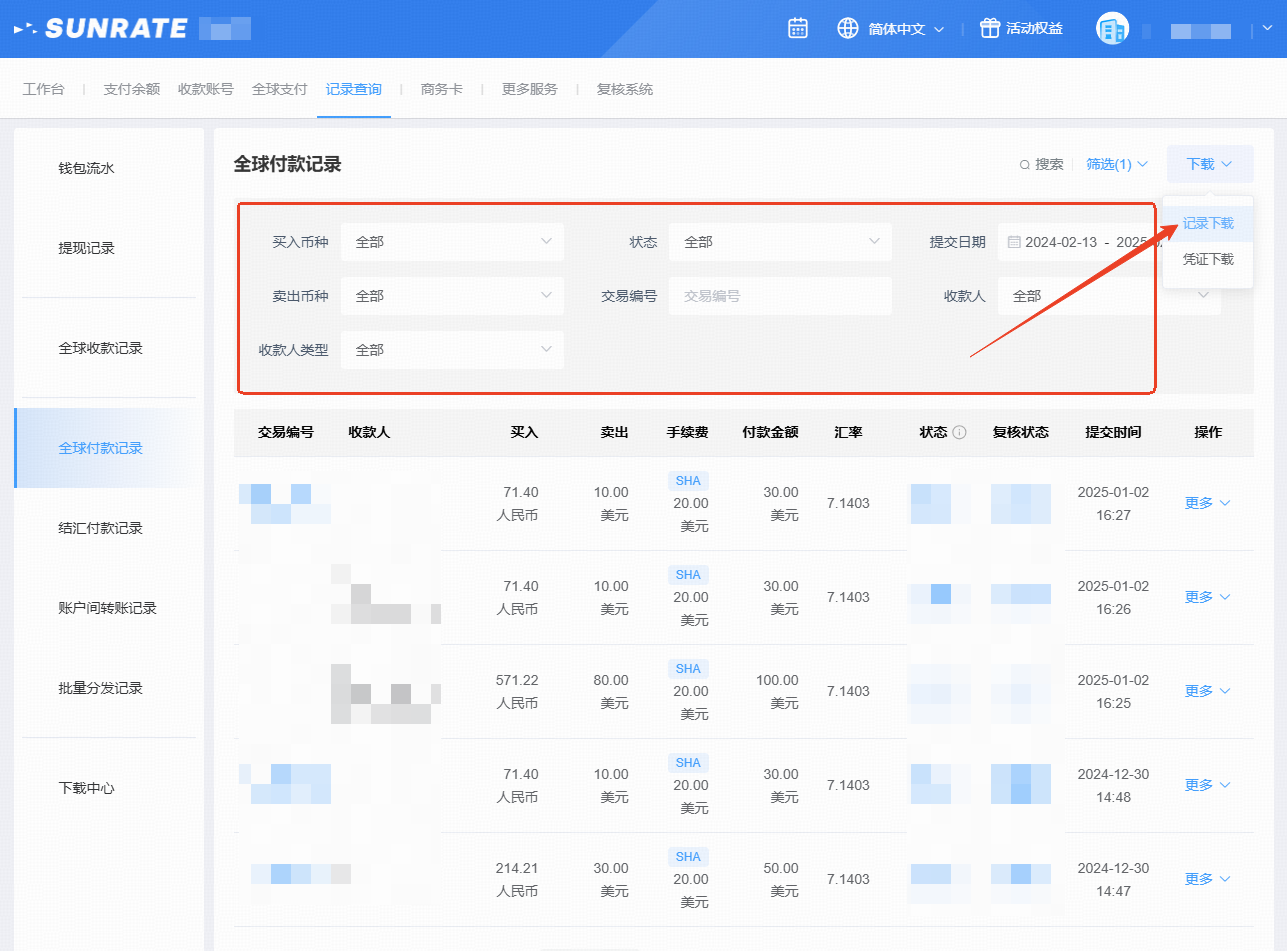Image resolution: width=1287 pixels, height=951 pixels.
Task: Click the user avatar icon
Action: (x=1111, y=29)
